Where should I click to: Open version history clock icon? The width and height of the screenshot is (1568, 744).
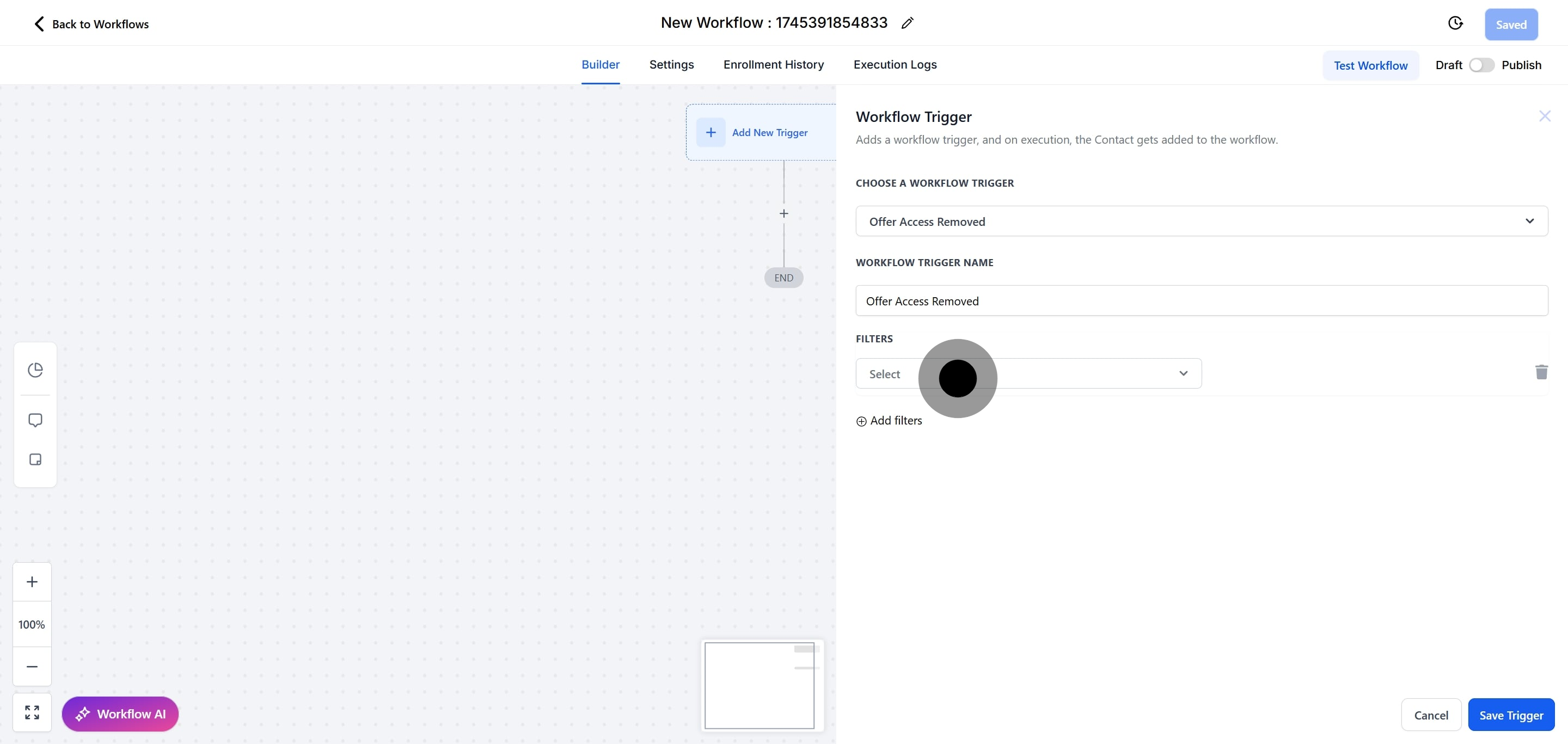(x=1455, y=23)
